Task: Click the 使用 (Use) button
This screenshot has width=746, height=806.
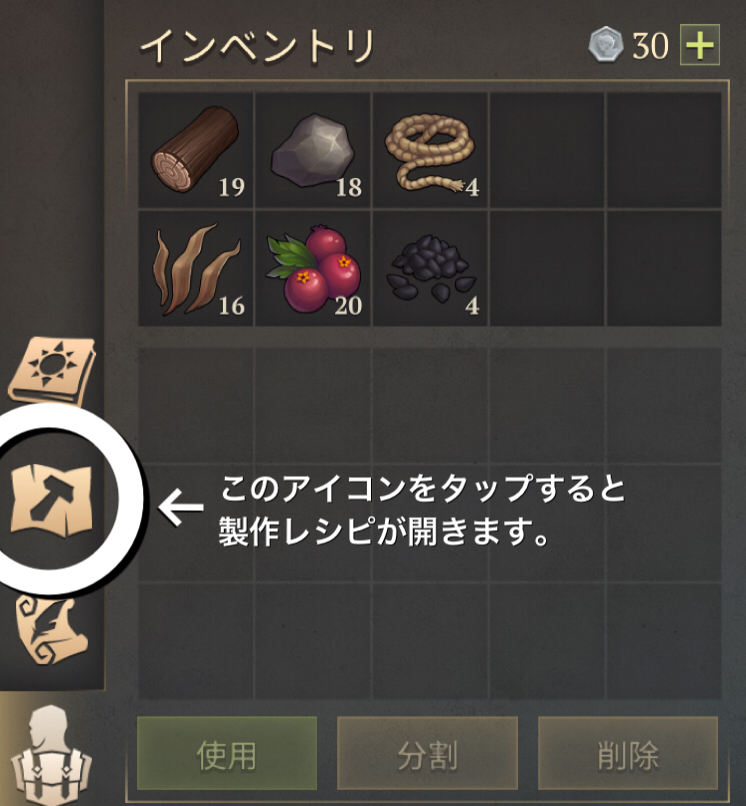Action: 227,754
